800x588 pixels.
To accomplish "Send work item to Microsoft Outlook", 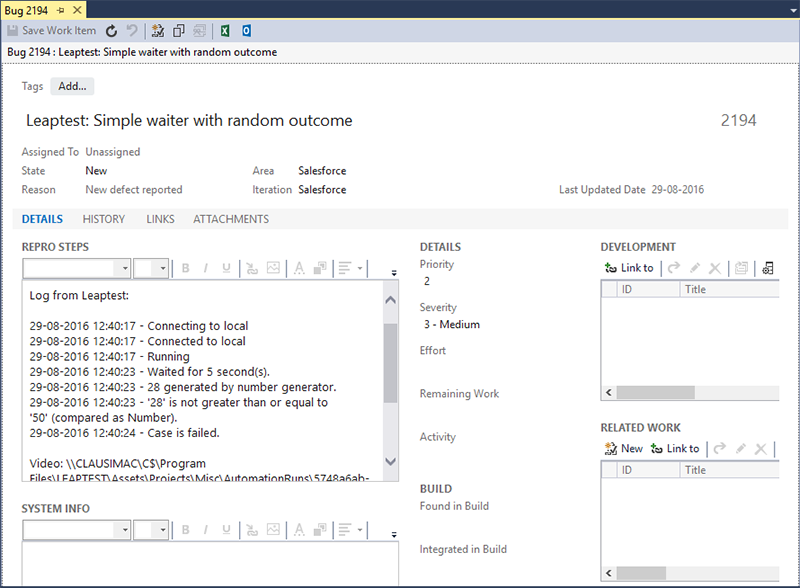I will tap(247, 31).
